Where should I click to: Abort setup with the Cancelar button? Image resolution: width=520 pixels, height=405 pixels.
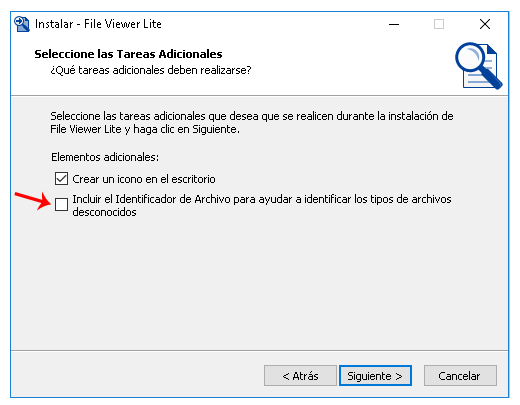(x=460, y=376)
